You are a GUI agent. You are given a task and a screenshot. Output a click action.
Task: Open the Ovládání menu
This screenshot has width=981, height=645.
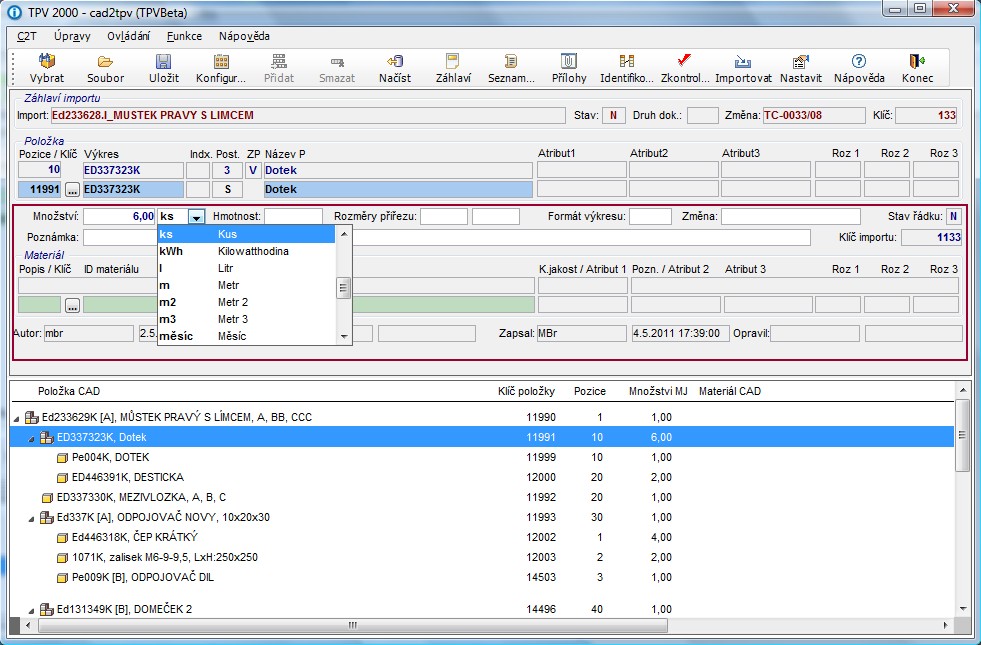point(128,36)
